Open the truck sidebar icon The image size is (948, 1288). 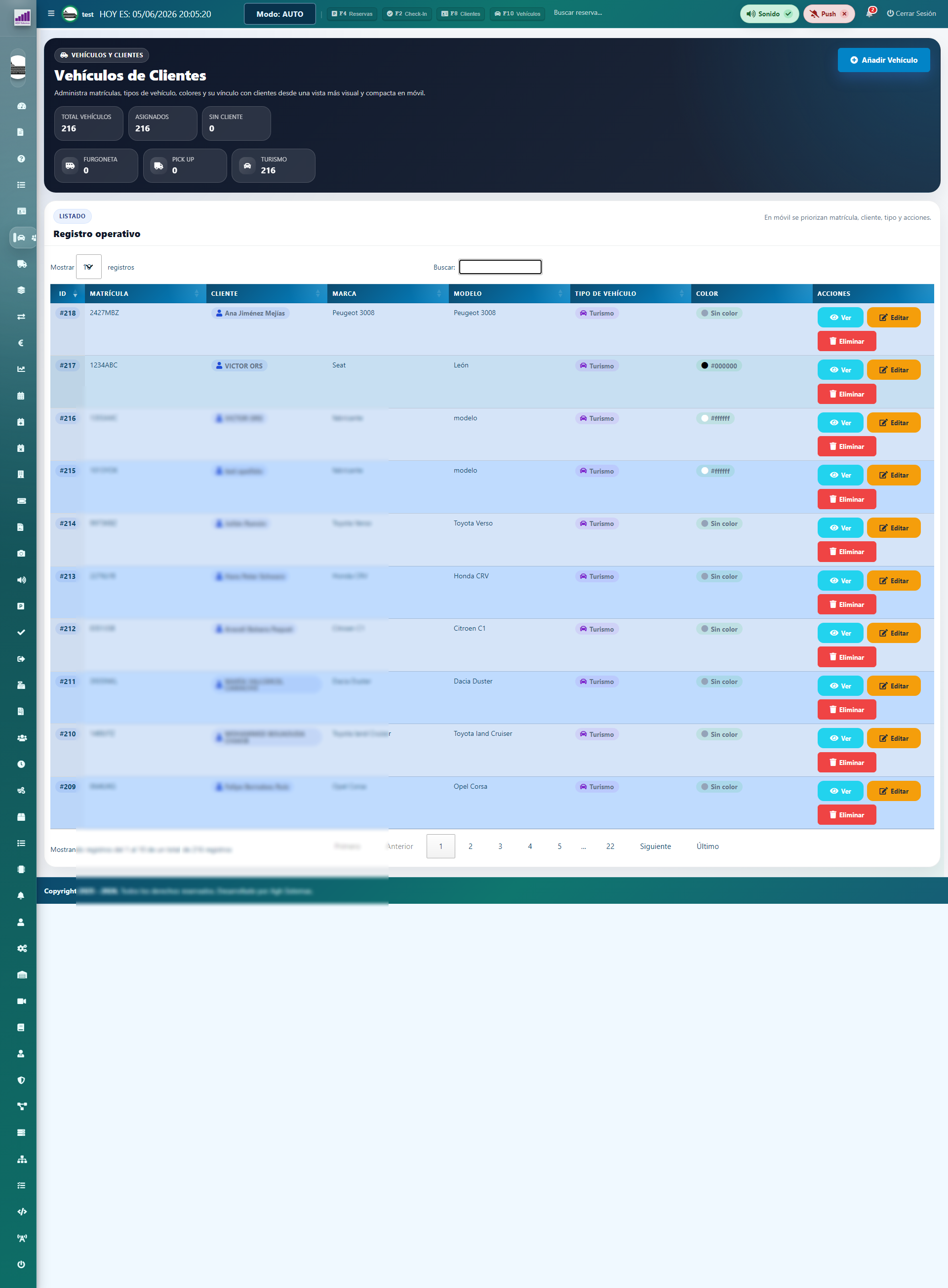click(x=21, y=264)
